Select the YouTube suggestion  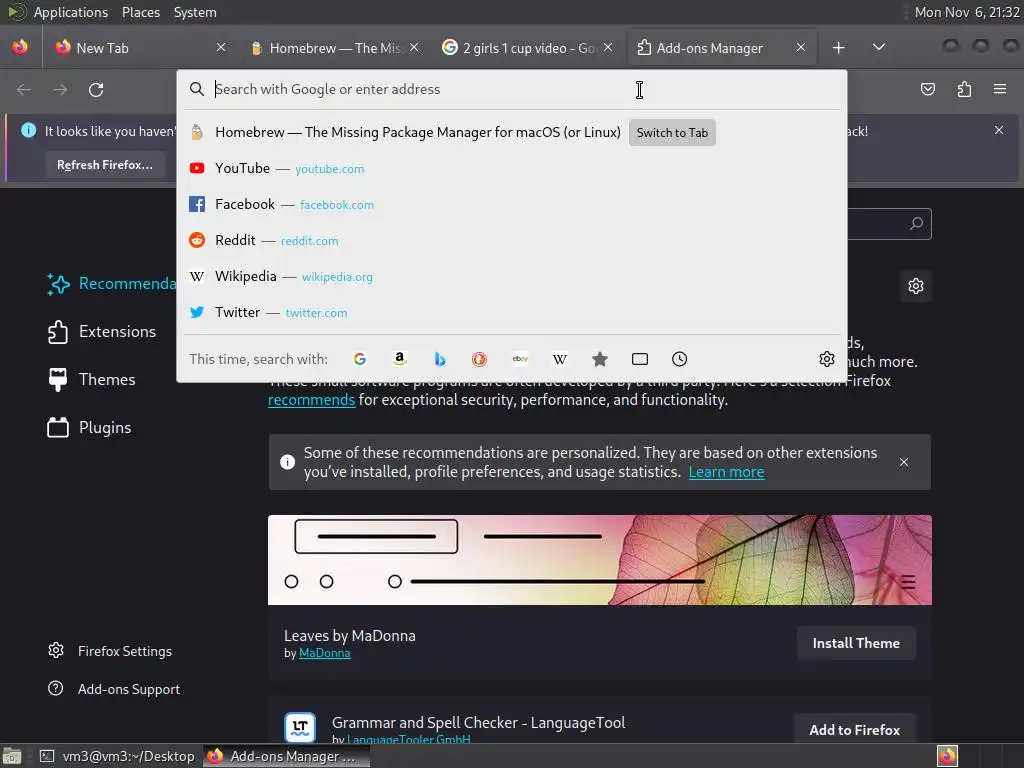[x=512, y=168]
